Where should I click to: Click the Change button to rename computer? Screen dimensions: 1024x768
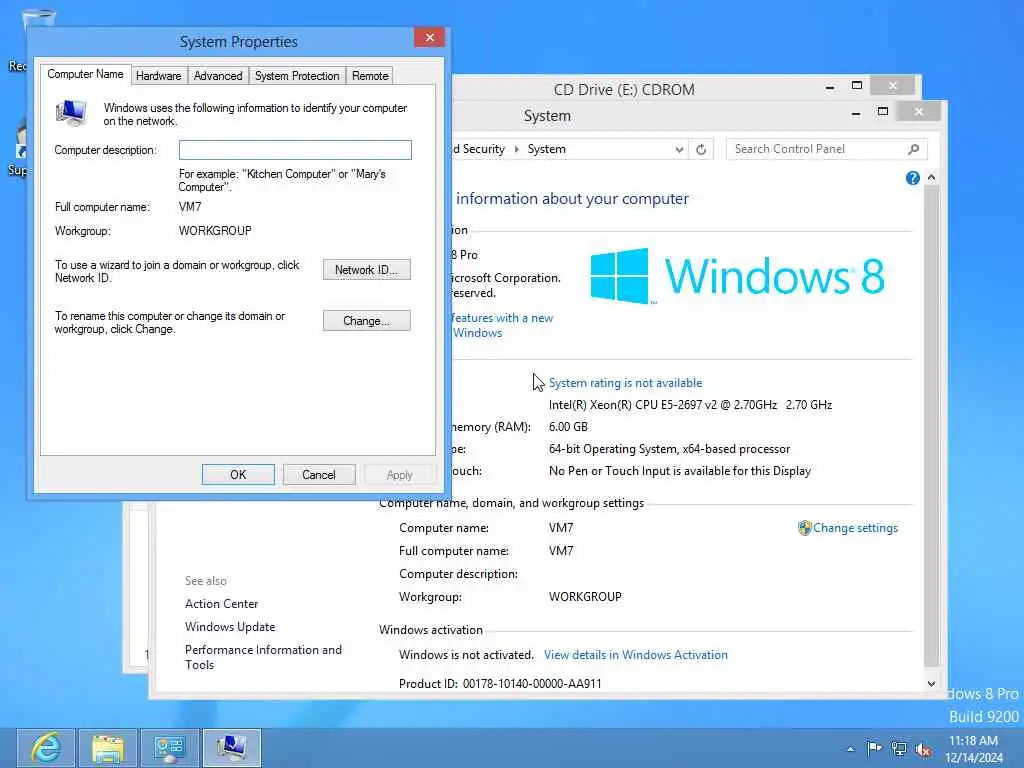366,321
